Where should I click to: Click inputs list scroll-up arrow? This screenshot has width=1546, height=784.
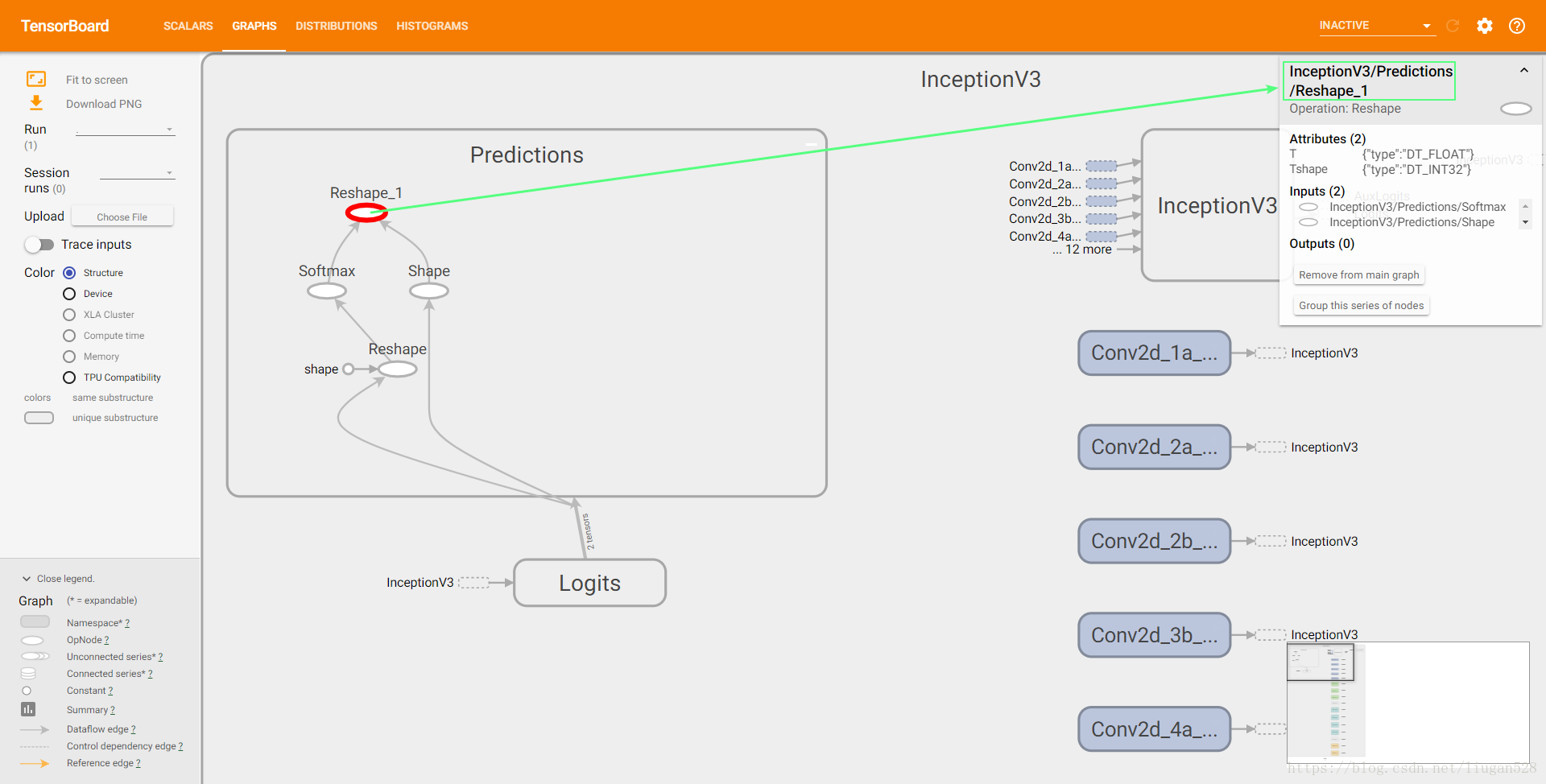tap(1525, 206)
